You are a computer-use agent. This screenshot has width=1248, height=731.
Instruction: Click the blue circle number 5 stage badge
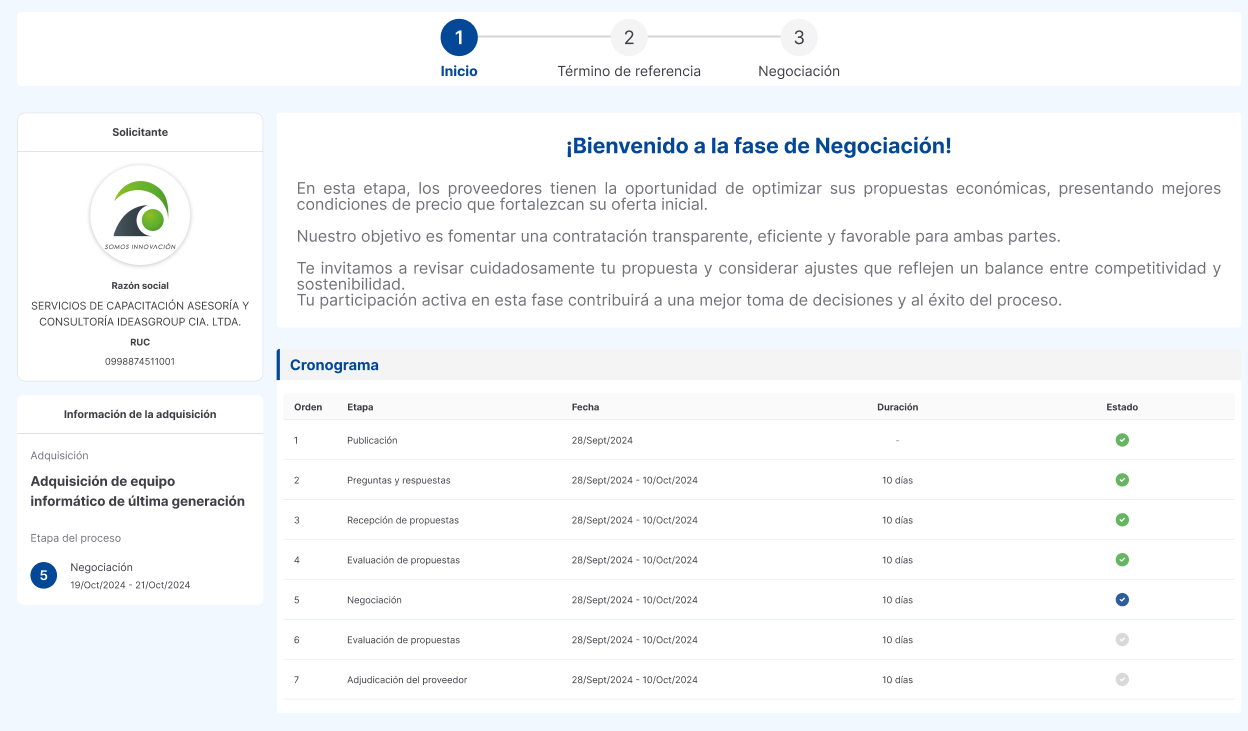click(x=44, y=575)
